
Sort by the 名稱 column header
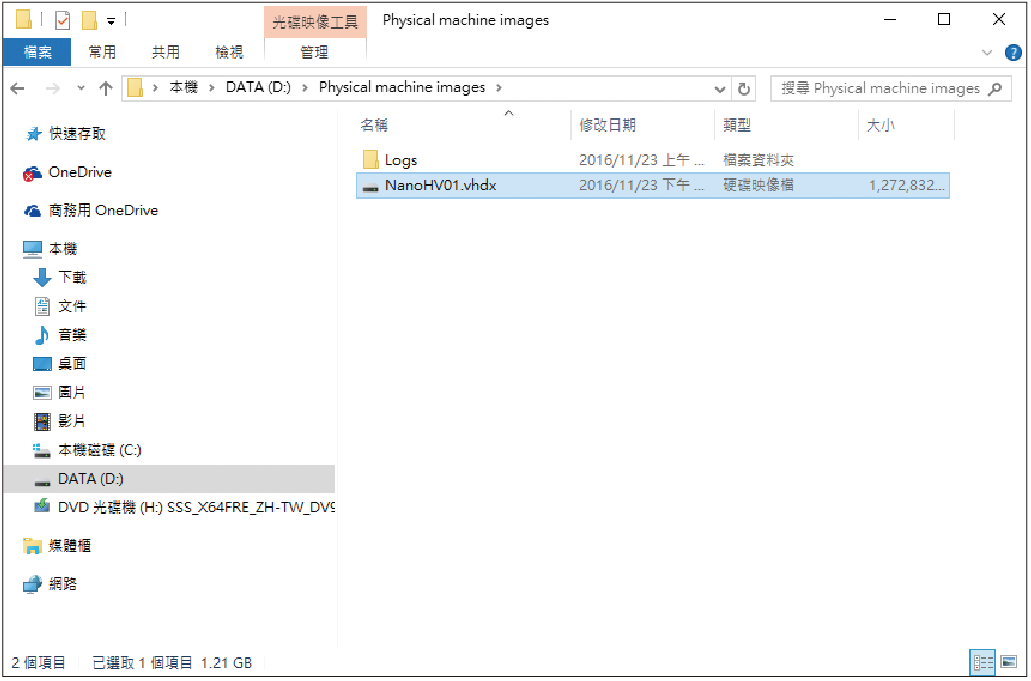pos(374,125)
